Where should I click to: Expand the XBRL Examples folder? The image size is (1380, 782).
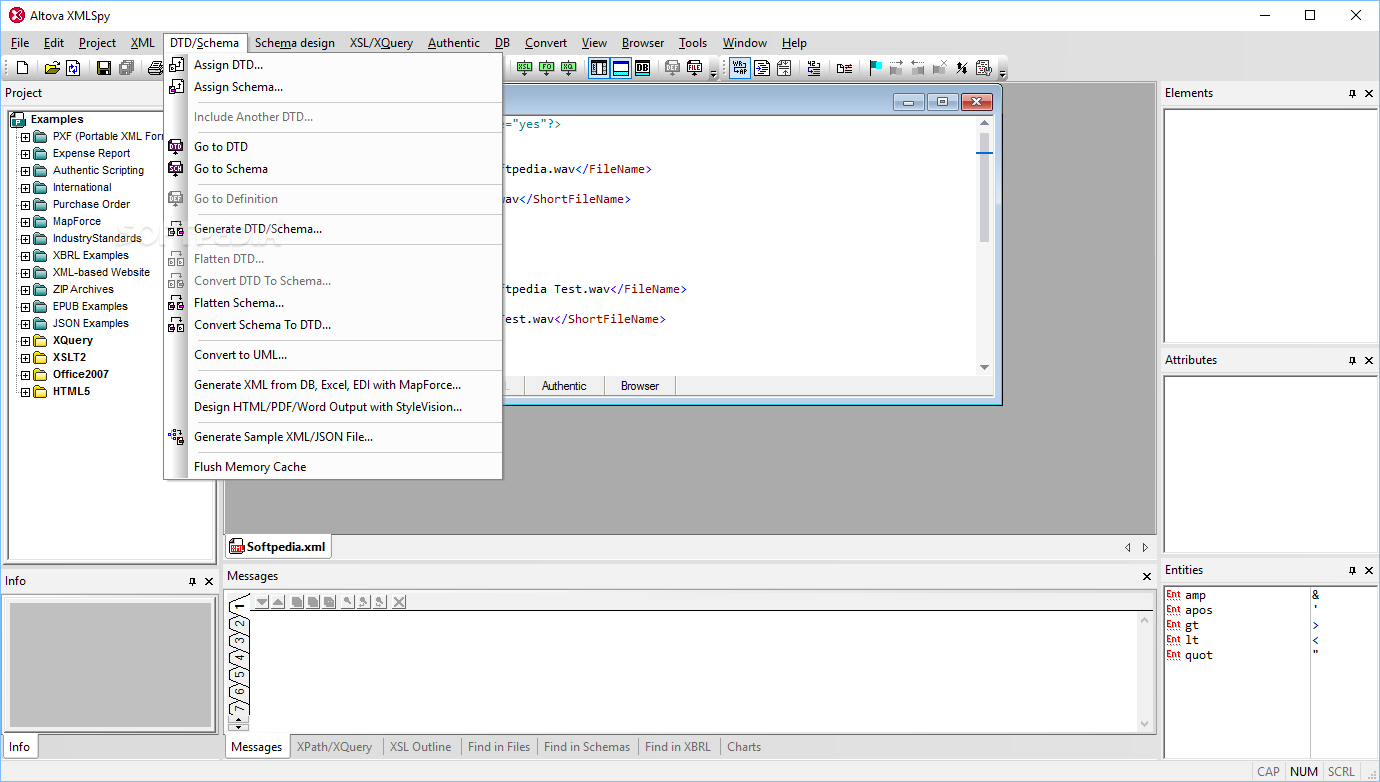click(26, 256)
